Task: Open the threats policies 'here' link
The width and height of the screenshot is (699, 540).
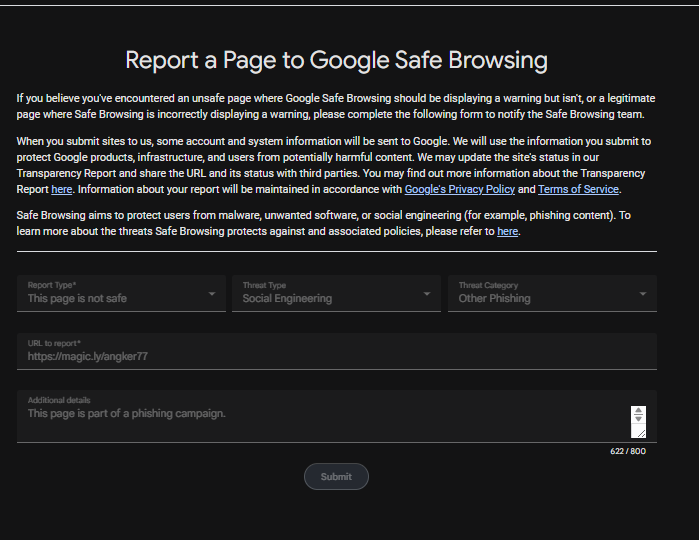Action: coord(507,231)
